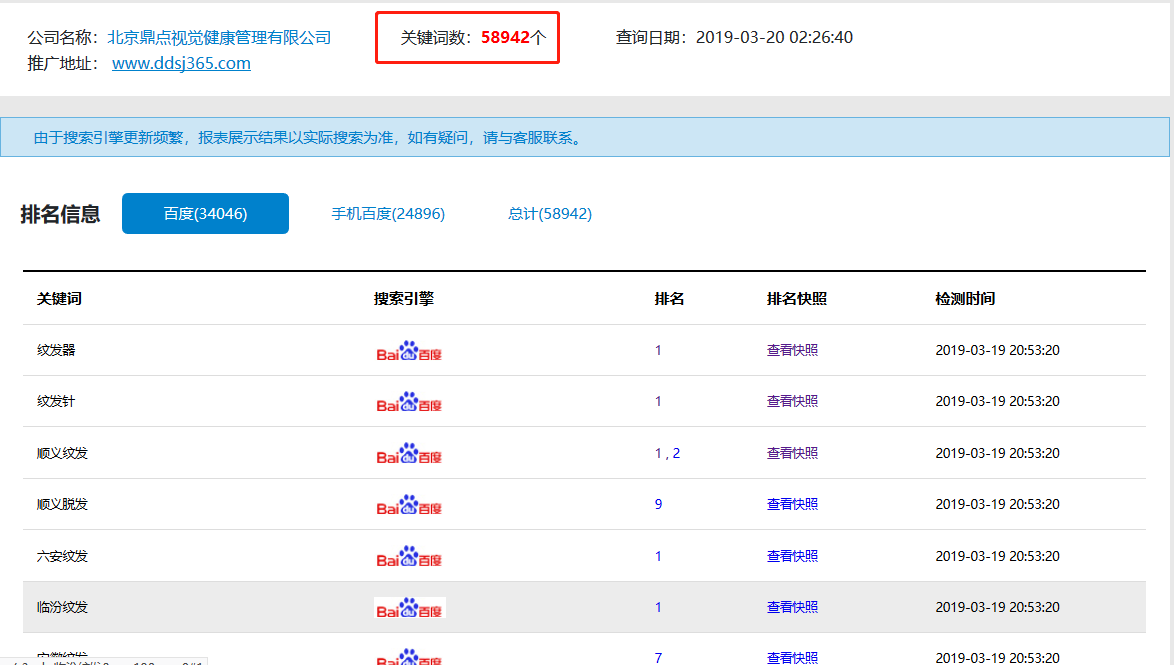Screen dimensions: 1174x665
Task: View 查看快照 snapshot for 顺义脱发
Action: click(x=792, y=504)
